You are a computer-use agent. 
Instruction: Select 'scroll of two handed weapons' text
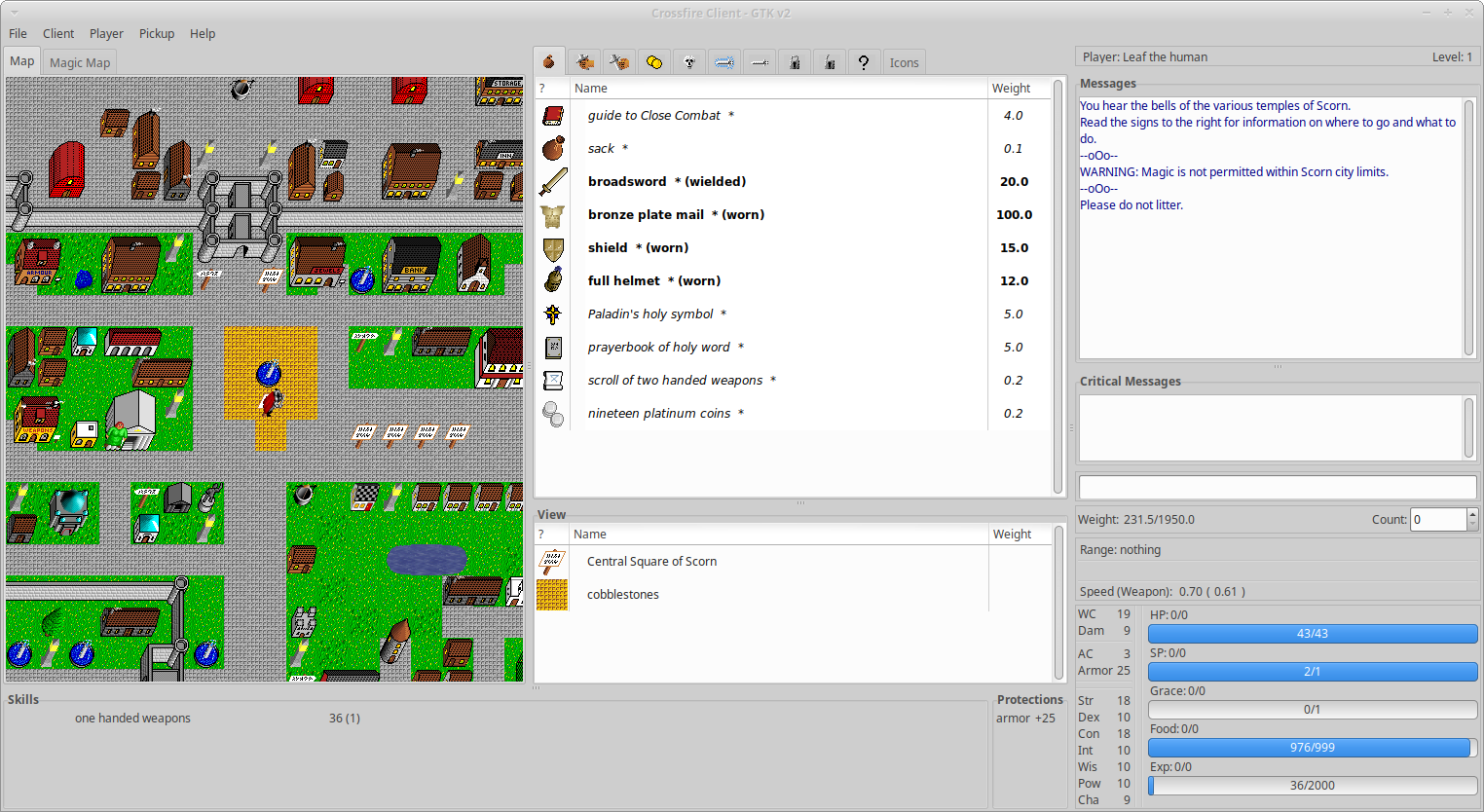click(675, 380)
